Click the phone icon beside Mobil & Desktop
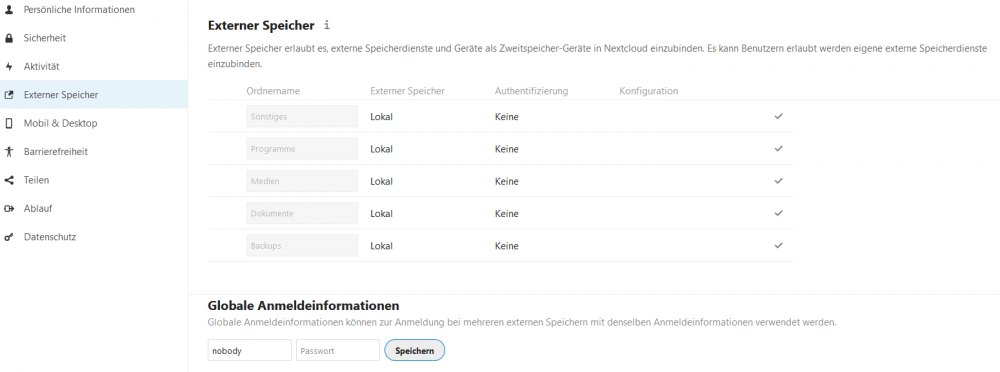Screen dimensions: 1000x372 9,123
